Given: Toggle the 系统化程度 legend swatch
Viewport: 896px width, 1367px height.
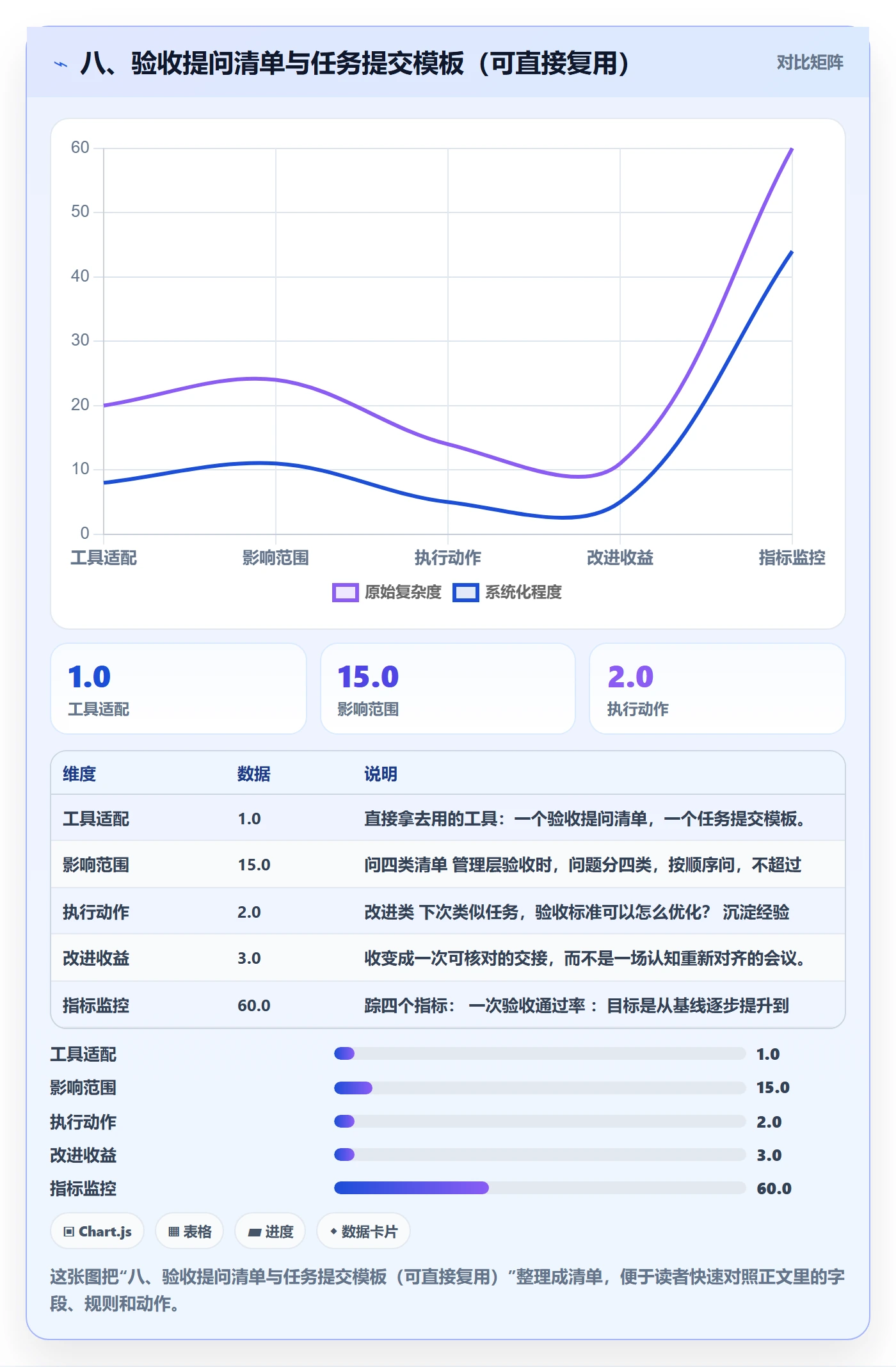Looking at the screenshot, I should [x=465, y=593].
